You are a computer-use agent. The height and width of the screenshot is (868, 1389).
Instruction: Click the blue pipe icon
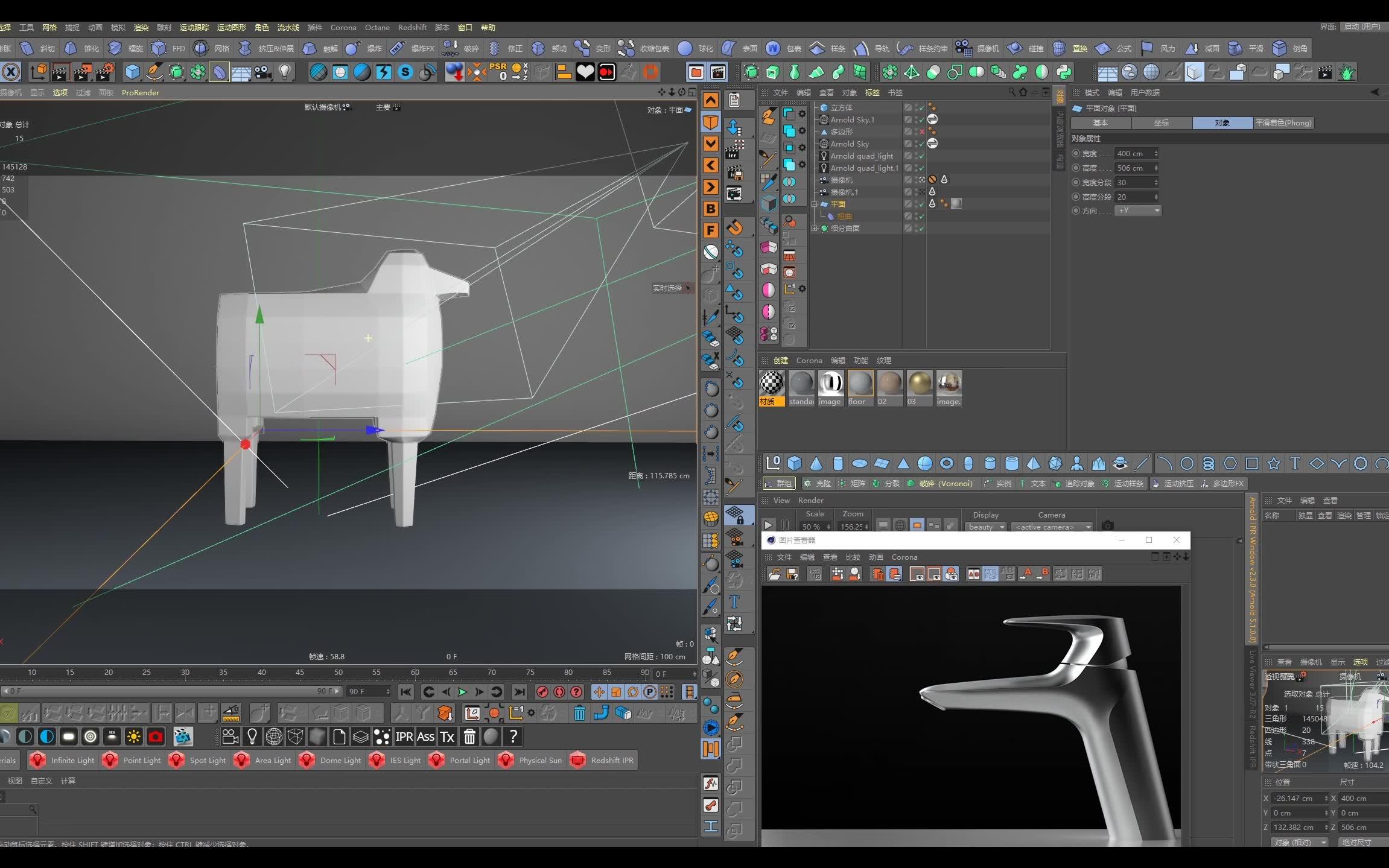click(601, 714)
